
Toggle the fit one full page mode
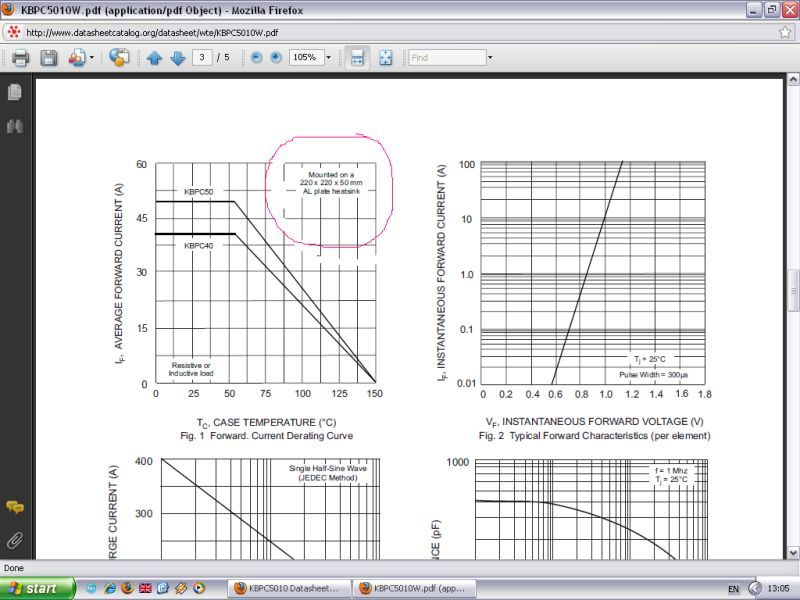click(x=386, y=58)
